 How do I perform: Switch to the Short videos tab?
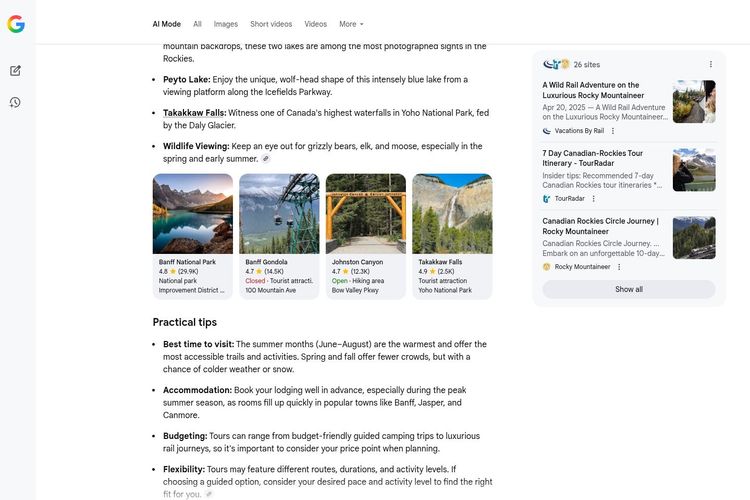[271, 24]
